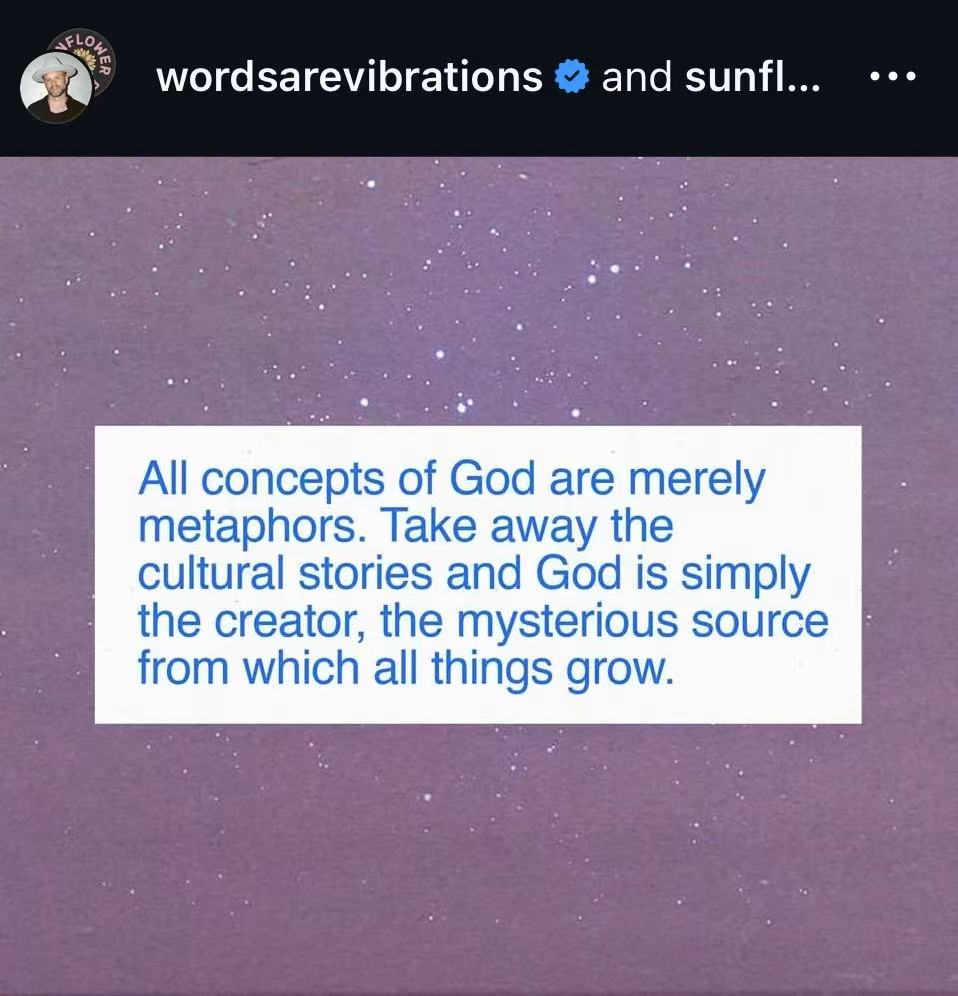958x996 pixels.
Task: Tap the line 'from which all things grow.'
Action: point(405,670)
